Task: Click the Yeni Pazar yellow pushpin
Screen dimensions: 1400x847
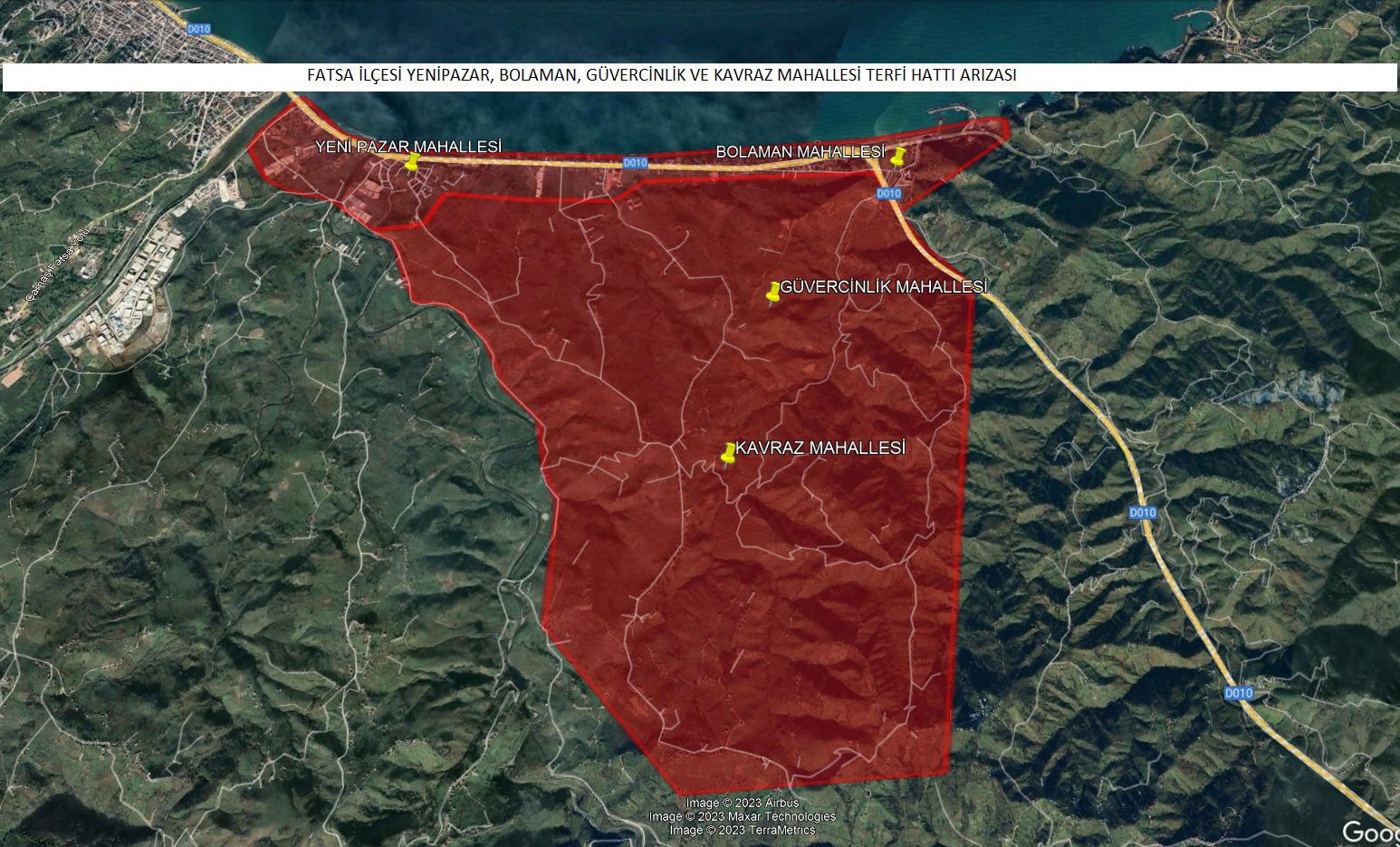Action: pyautogui.click(x=413, y=161)
